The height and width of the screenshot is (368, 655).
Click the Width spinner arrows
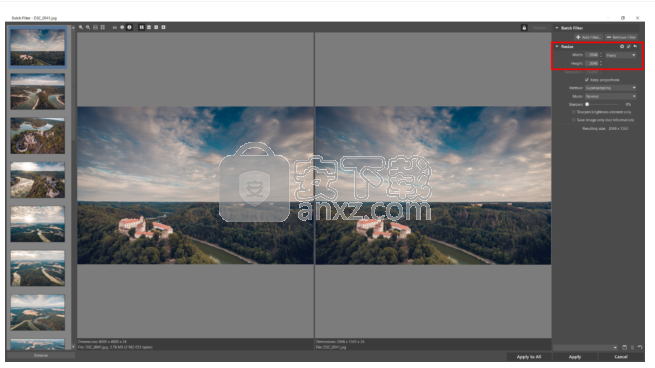click(601, 55)
